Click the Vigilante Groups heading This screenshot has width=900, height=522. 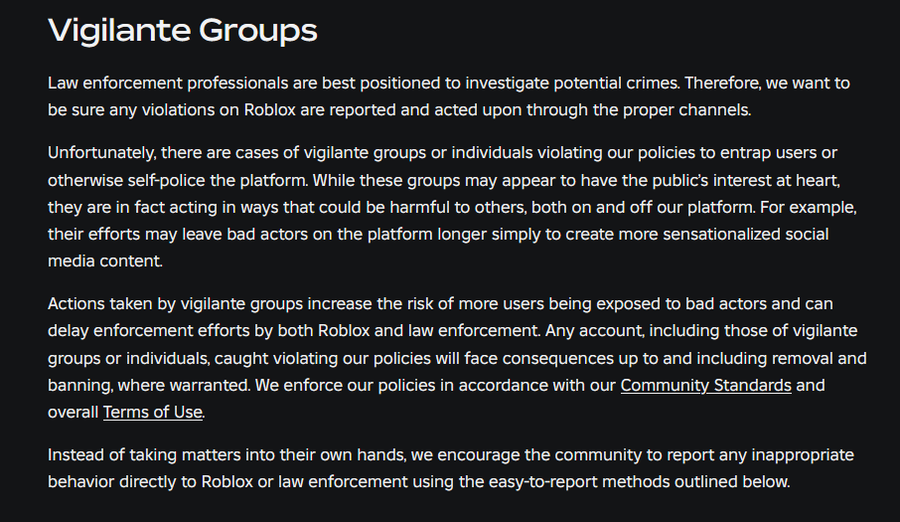coord(183,30)
